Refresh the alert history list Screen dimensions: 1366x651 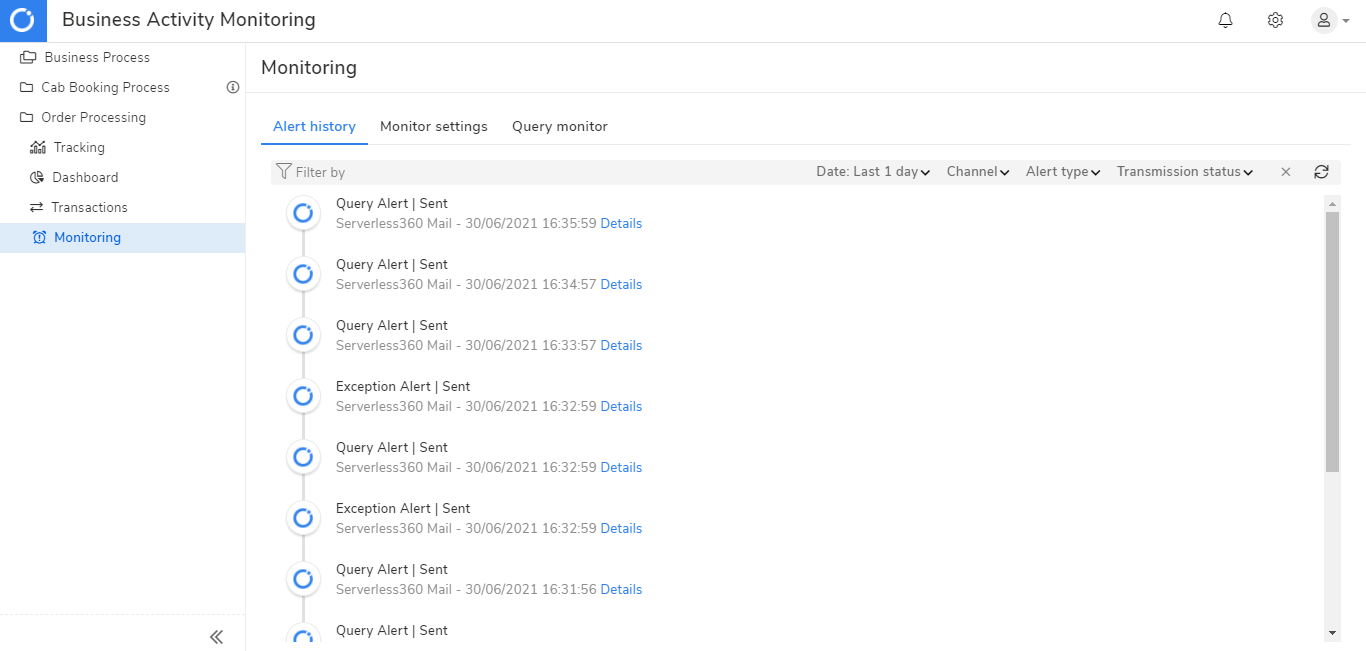click(1321, 172)
